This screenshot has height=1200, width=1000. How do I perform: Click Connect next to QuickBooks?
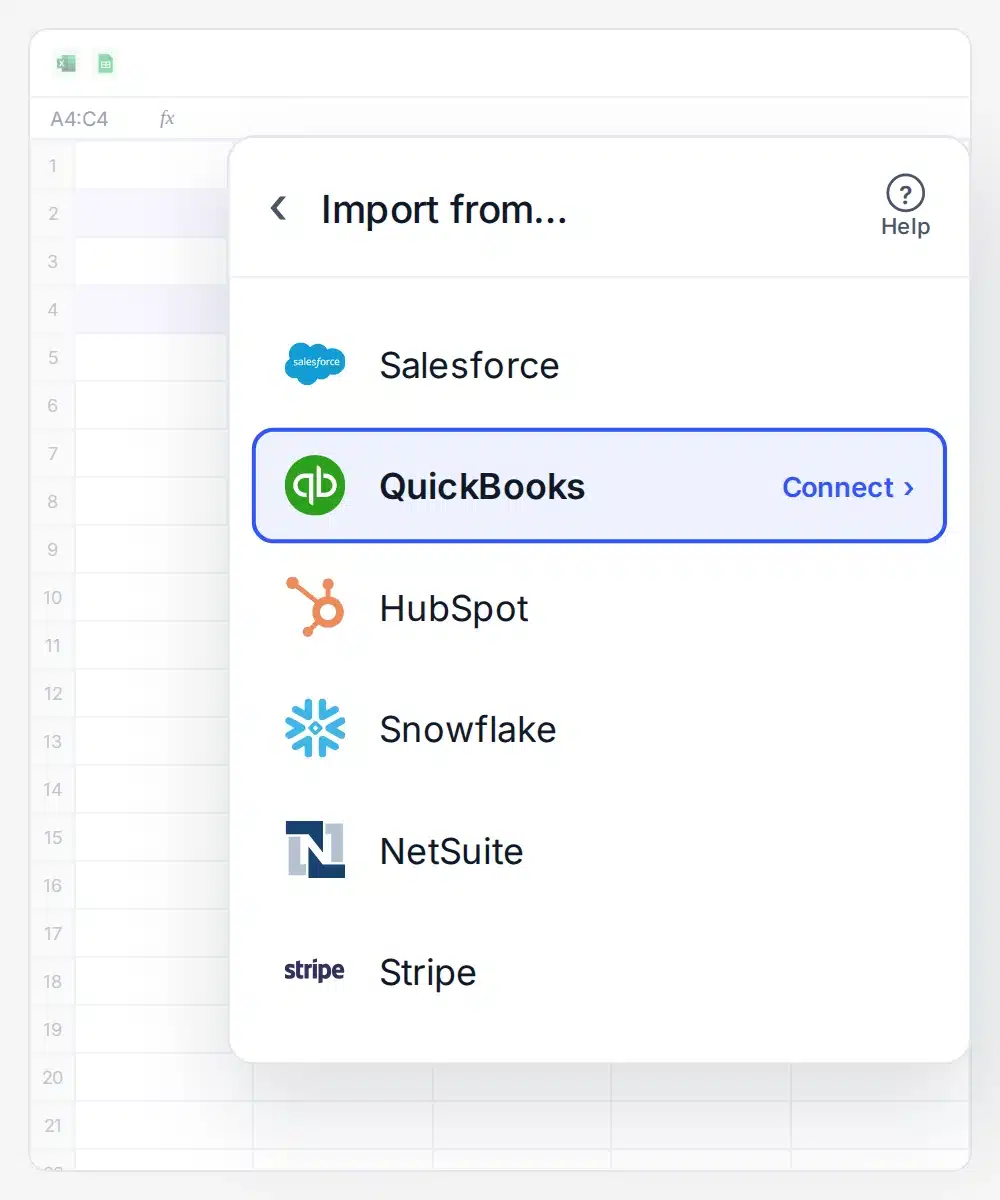[848, 487]
